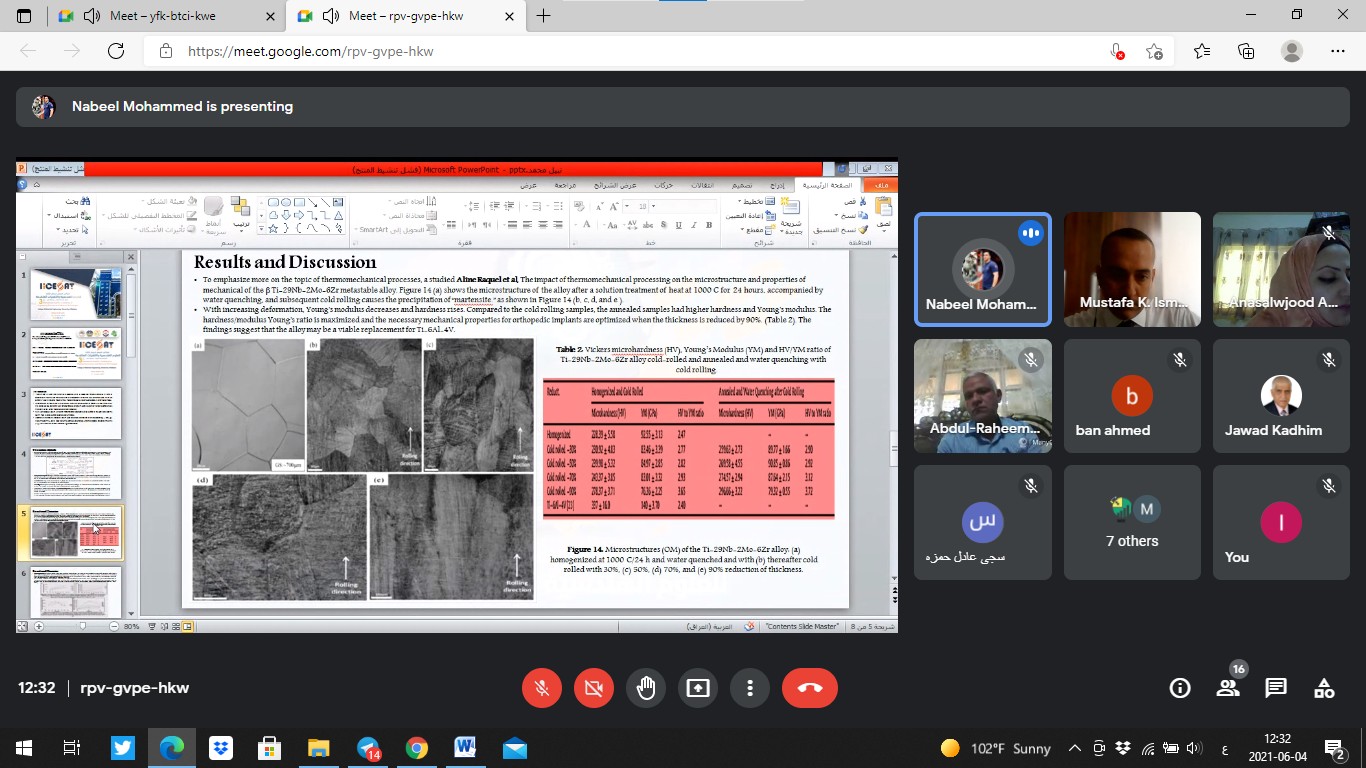Open browser settings and more menu
Image resolution: width=1366 pixels, height=768 pixels.
tap(1338, 51)
